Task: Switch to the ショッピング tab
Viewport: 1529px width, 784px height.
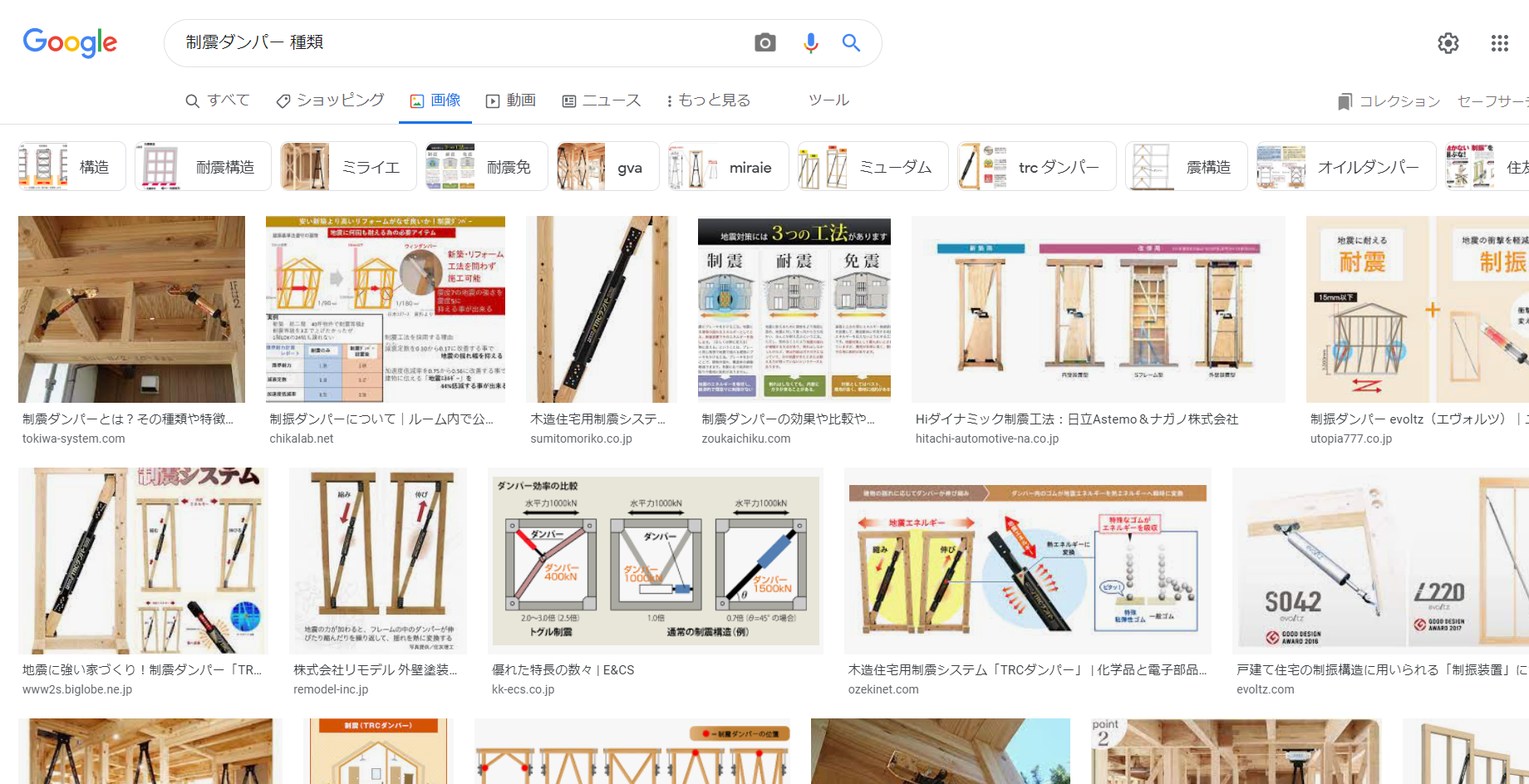Action: coord(330,100)
